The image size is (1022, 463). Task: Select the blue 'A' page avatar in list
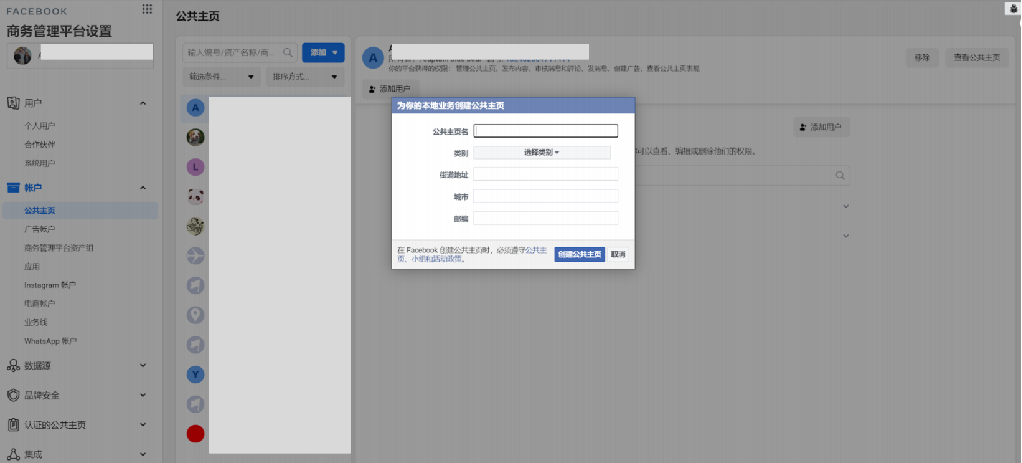click(196, 108)
